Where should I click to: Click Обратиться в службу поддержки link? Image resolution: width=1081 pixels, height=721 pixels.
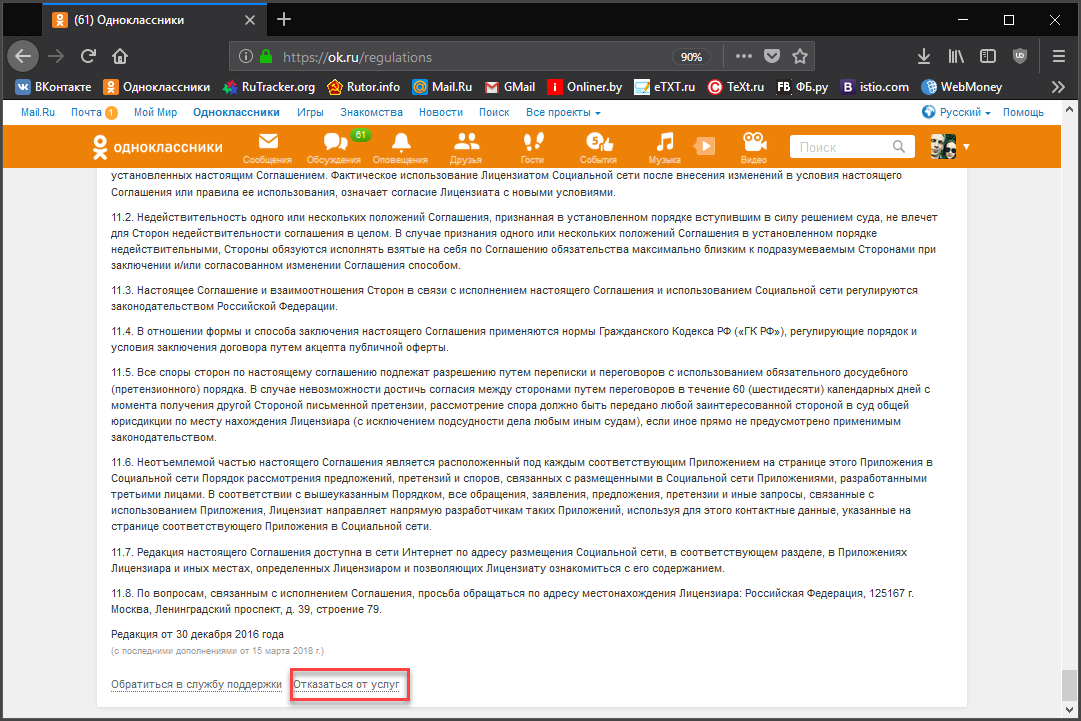coord(196,685)
